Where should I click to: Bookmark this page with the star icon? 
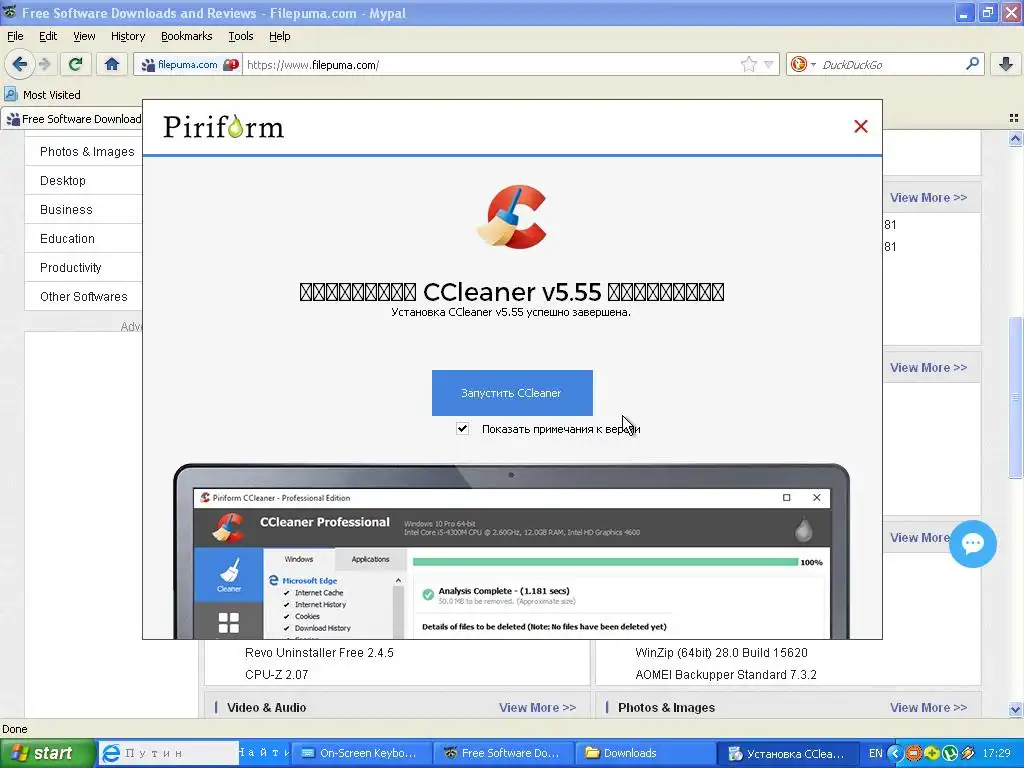click(x=748, y=64)
